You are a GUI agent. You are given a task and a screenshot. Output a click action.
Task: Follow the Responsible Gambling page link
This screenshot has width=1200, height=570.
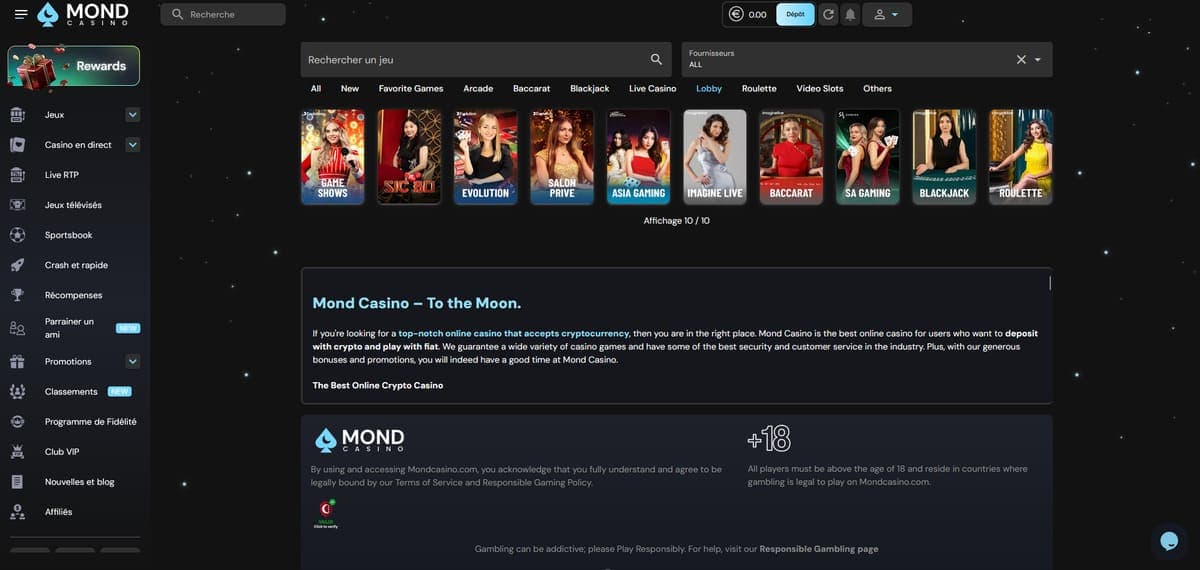point(819,548)
